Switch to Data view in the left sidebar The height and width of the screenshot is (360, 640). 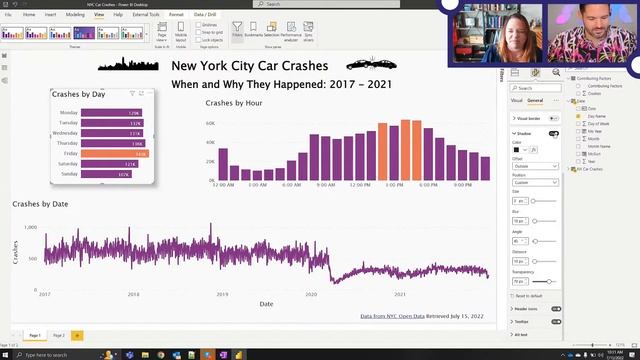(4, 68)
